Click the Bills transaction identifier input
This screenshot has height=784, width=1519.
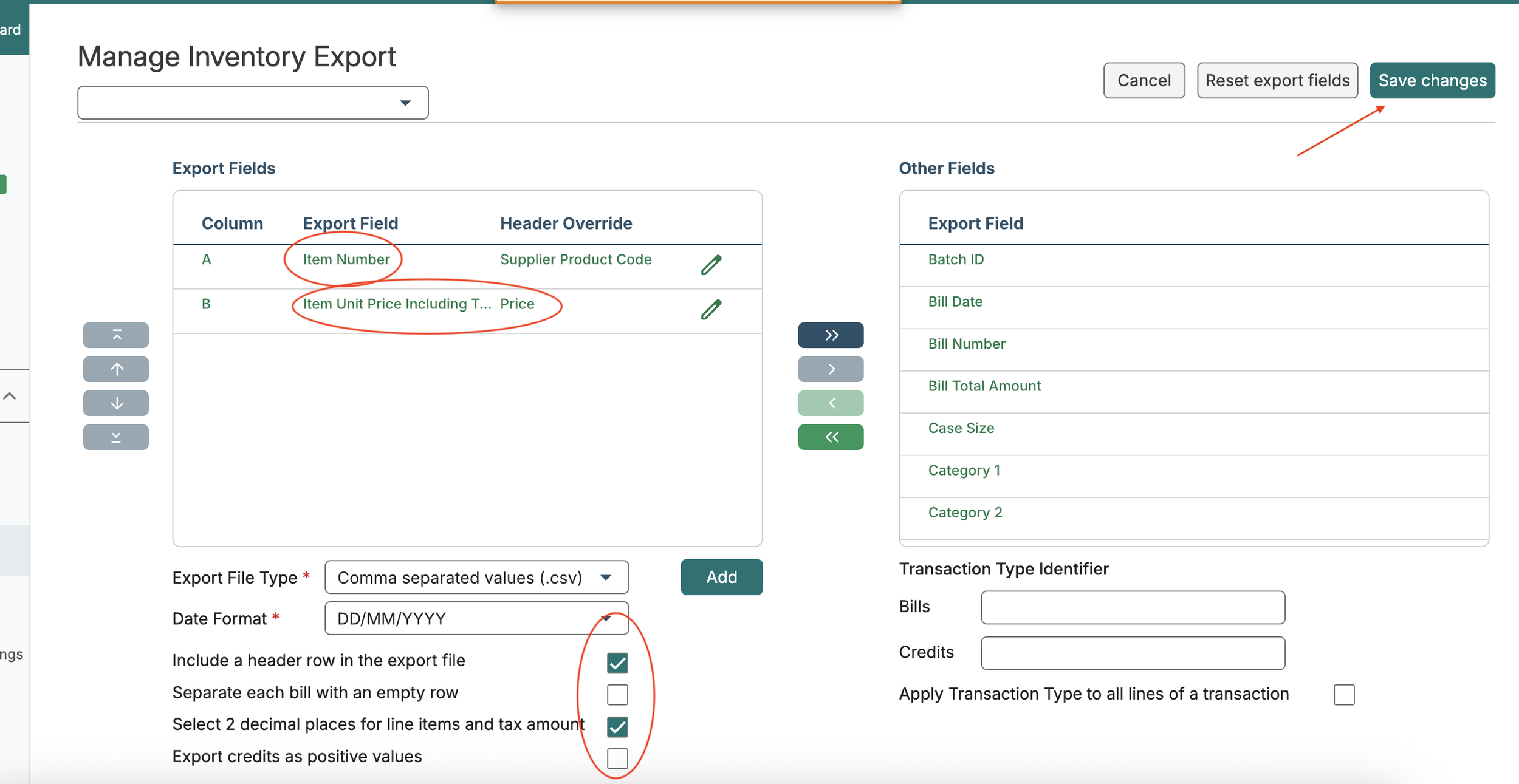coord(1133,607)
